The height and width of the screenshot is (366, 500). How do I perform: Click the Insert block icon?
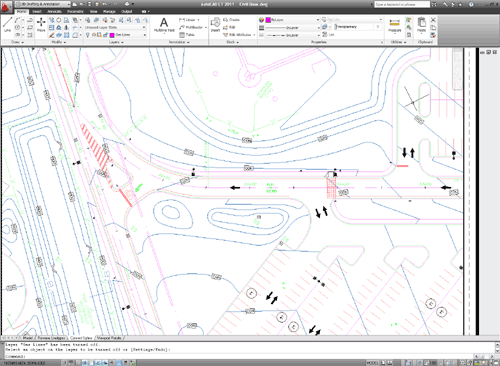tap(215, 24)
